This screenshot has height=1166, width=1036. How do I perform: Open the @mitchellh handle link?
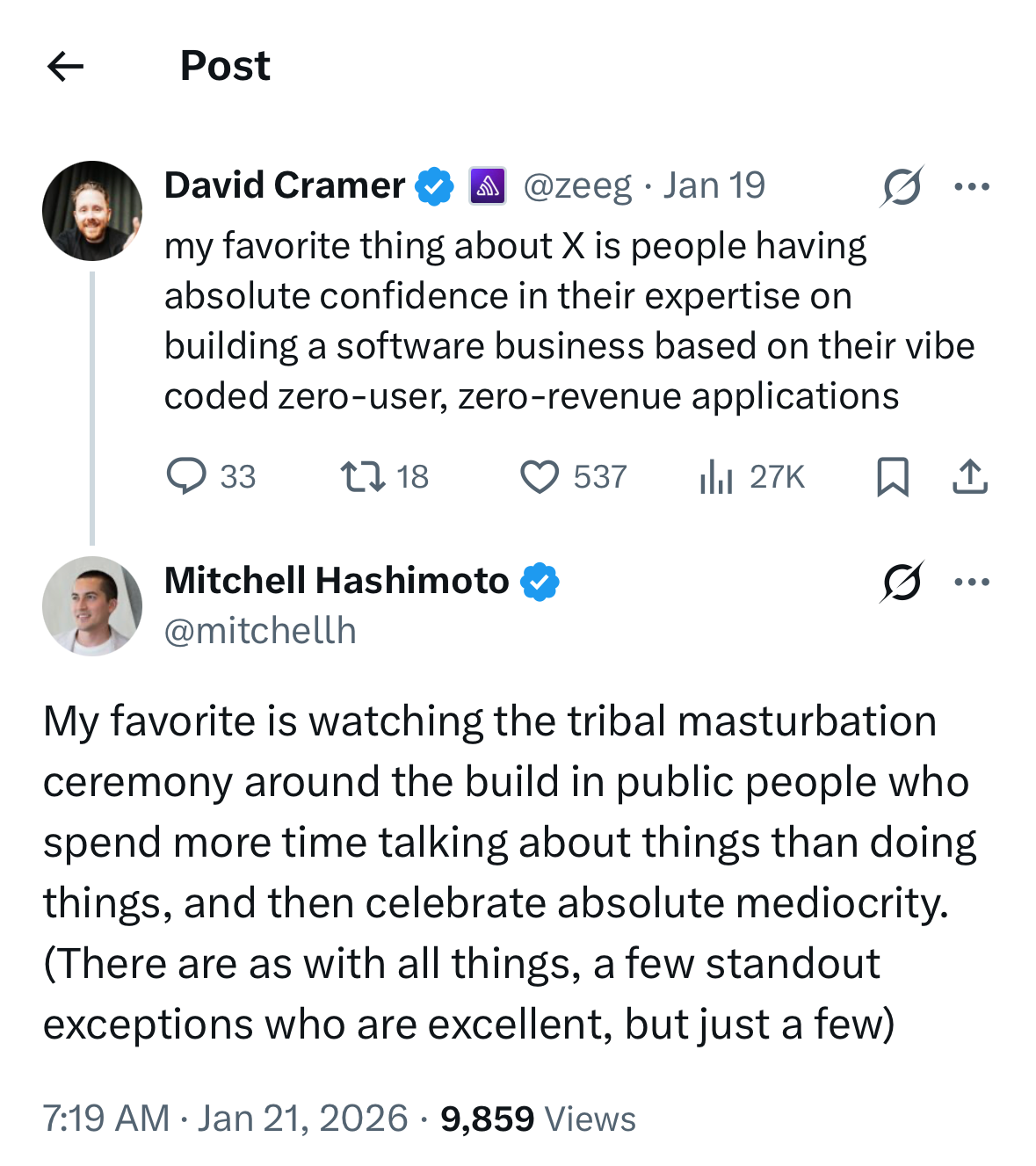(260, 631)
